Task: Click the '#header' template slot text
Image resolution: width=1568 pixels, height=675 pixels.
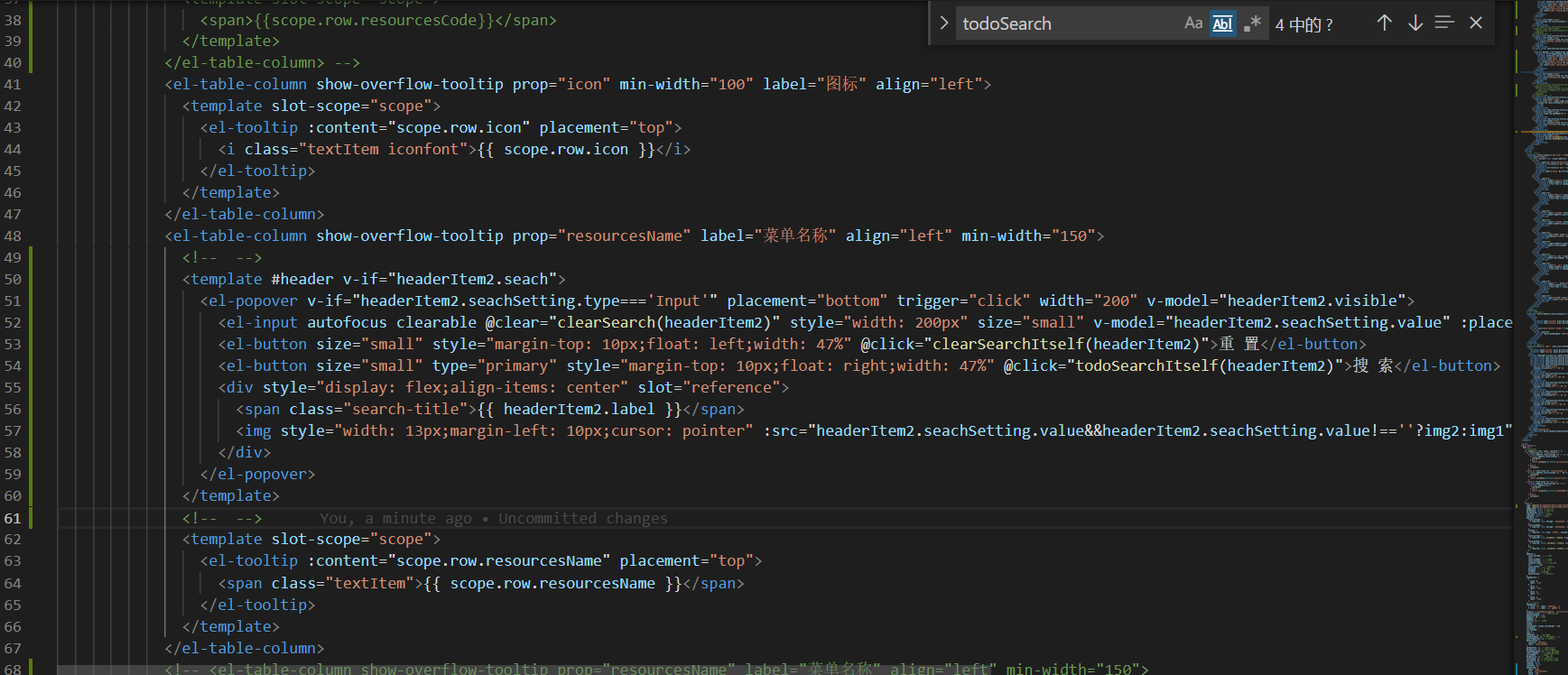Action: 302,279
